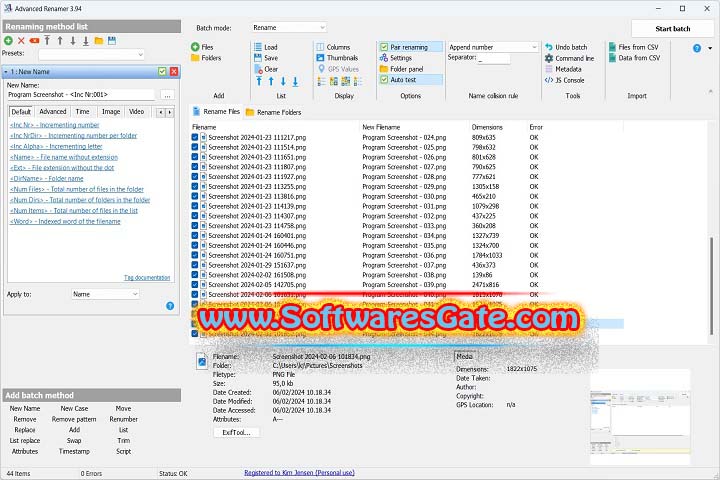Collapse the ribbon with the small up arrow

click(x=710, y=92)
